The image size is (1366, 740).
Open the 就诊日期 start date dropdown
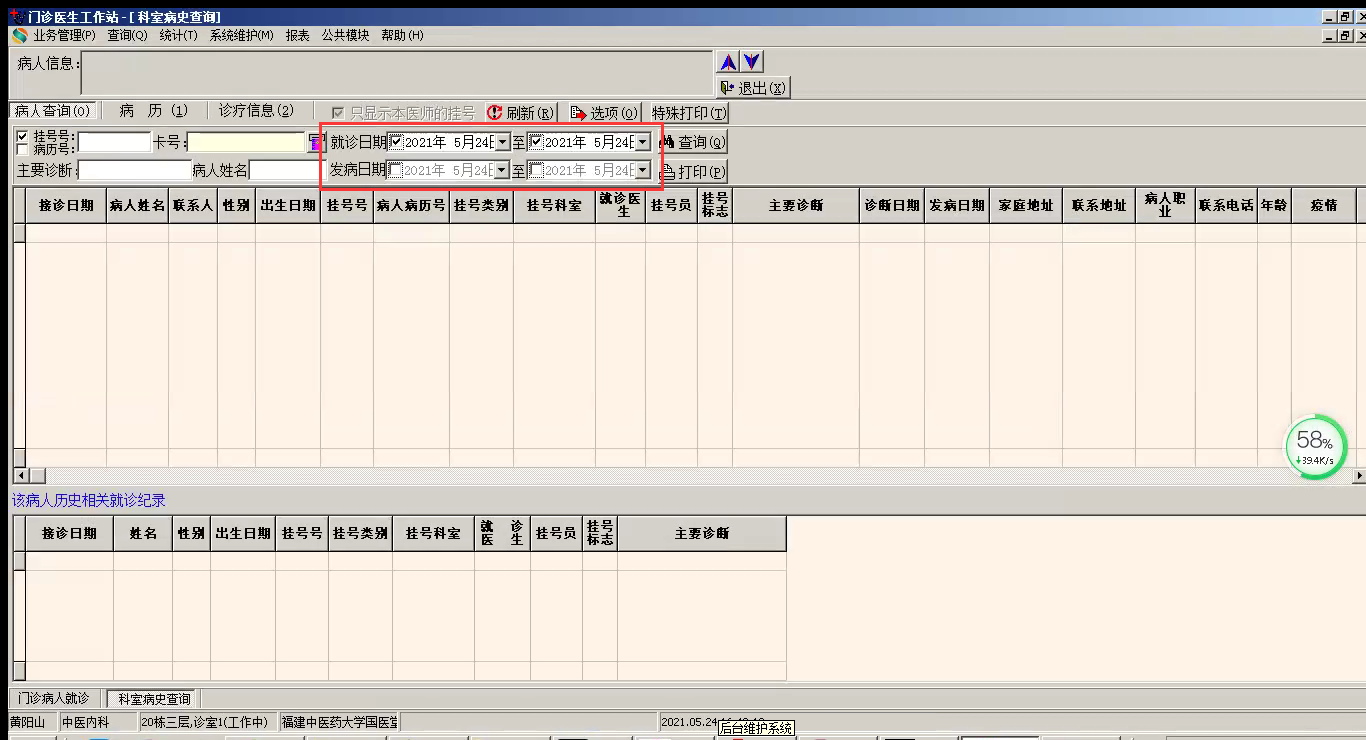502,142
